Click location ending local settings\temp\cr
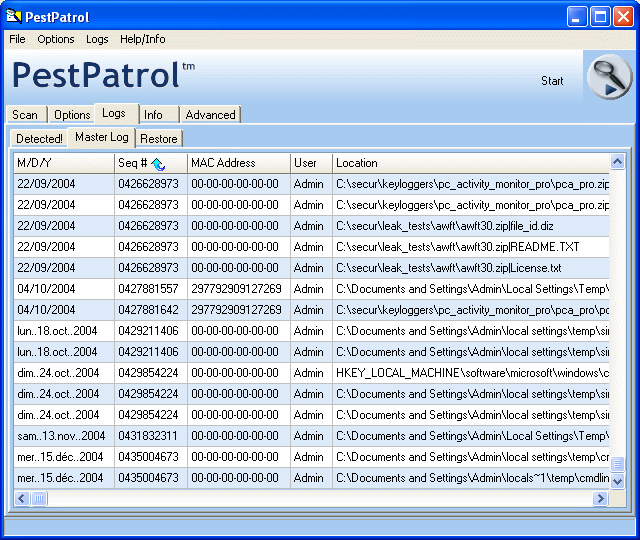This screenshot has width=640, height=540. (x=472, y=457)
